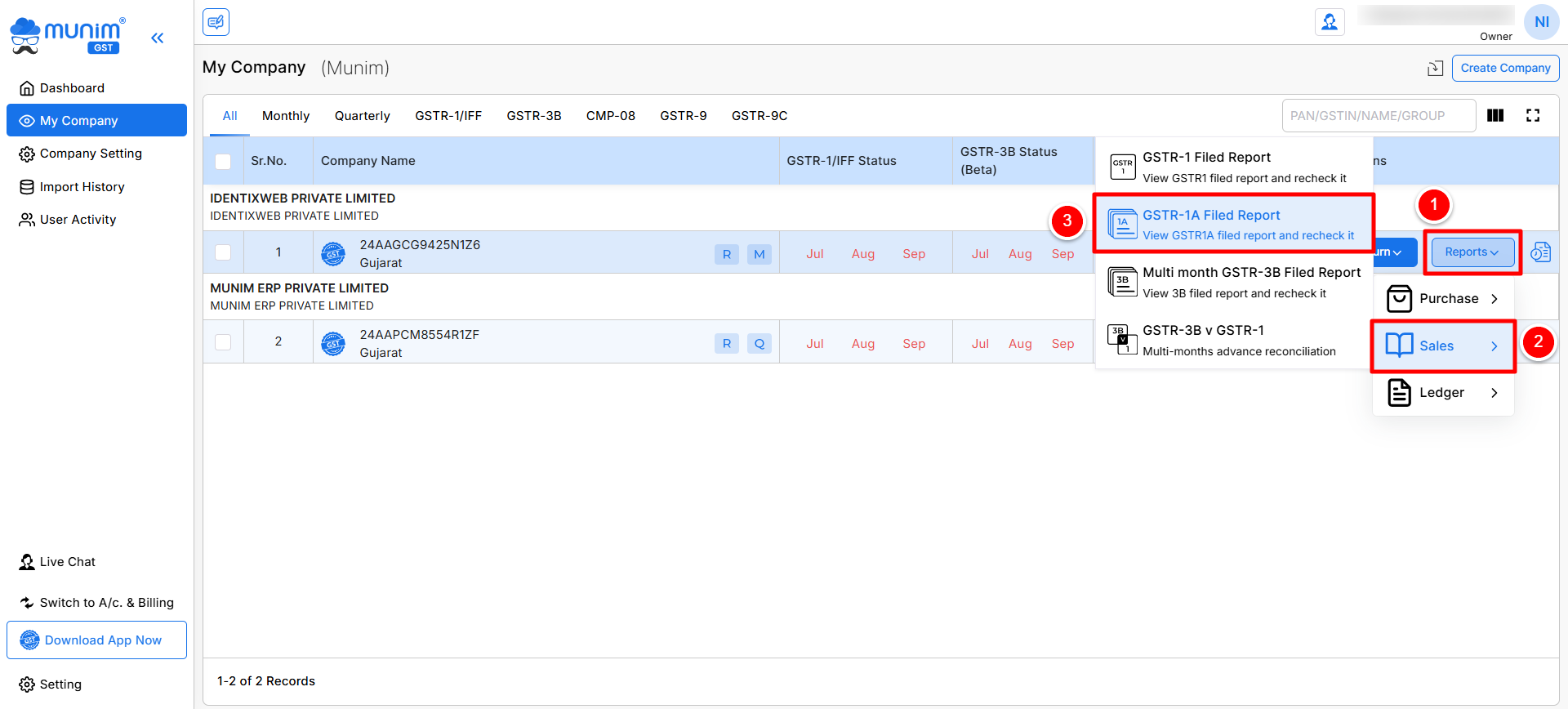Open the NI profile avatar

coord(1541,22)
